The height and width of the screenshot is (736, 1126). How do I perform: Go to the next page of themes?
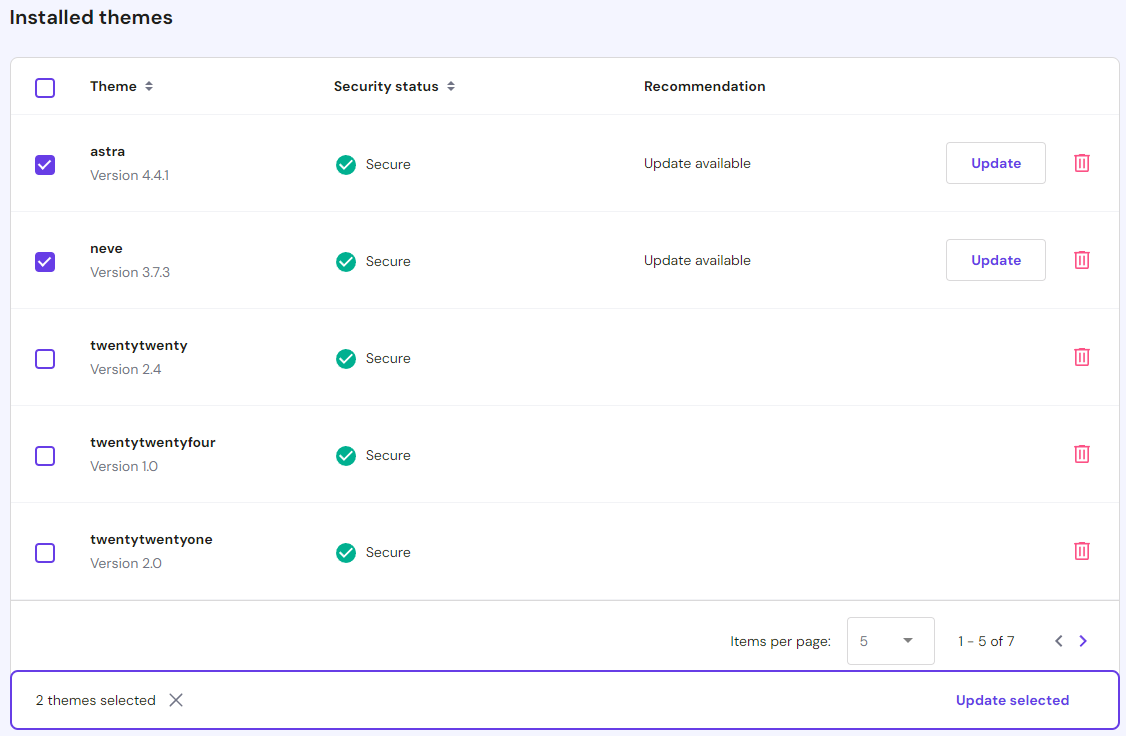[x=1082, y=641]
